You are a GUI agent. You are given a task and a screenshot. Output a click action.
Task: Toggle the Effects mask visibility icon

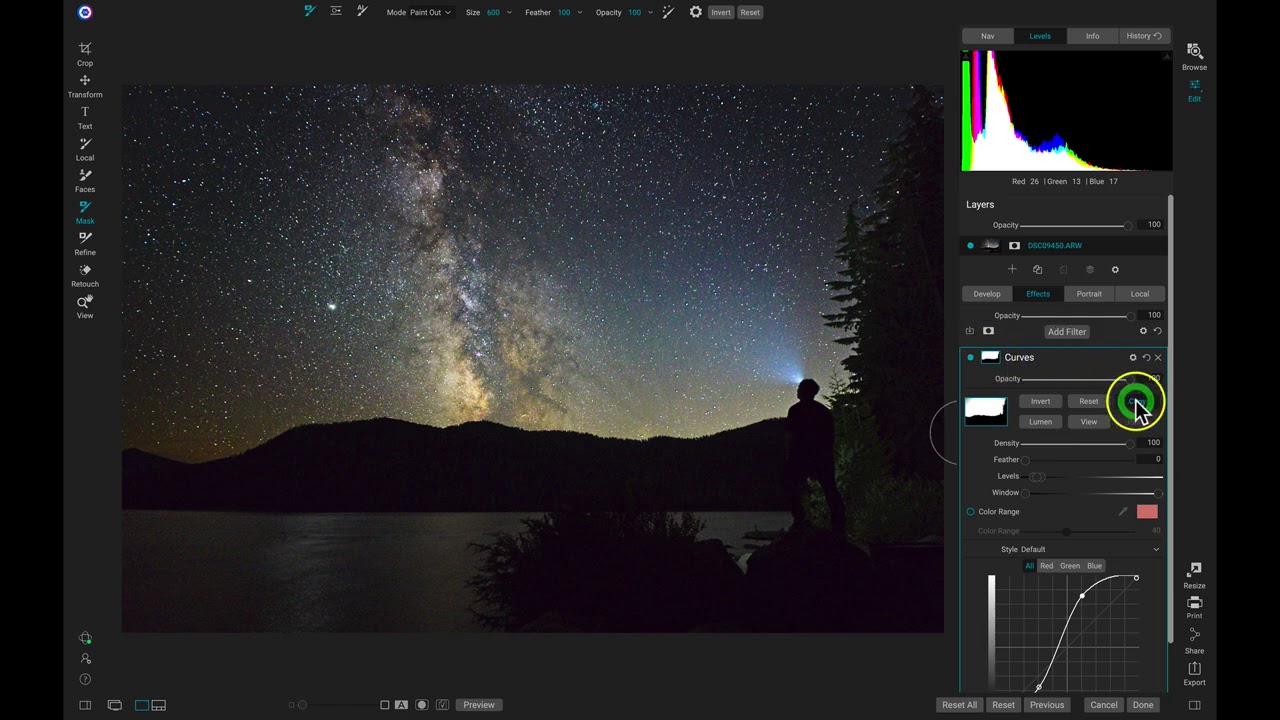click(x=988, y=331)
